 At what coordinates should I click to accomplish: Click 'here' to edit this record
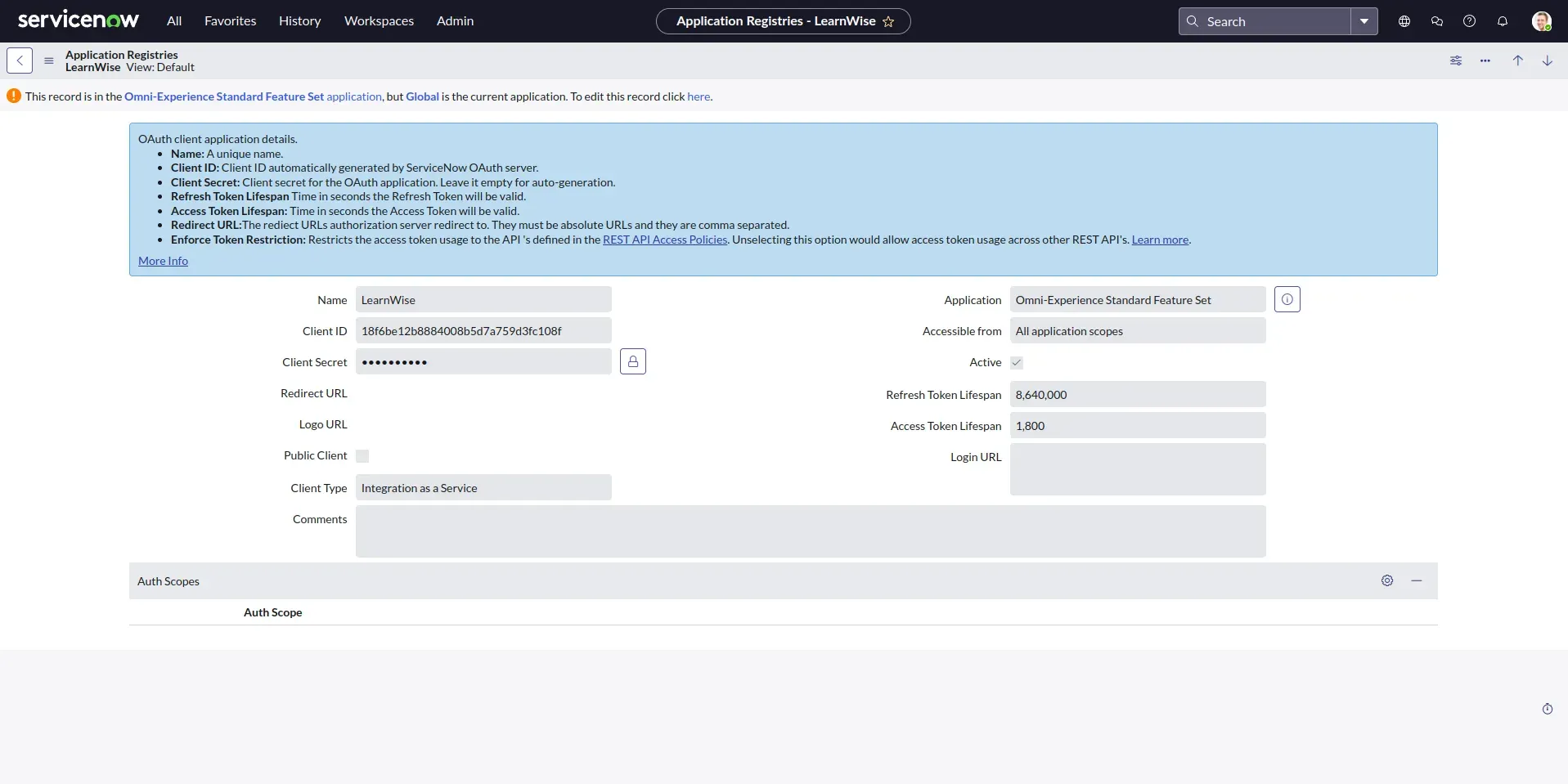coord(699,96)
